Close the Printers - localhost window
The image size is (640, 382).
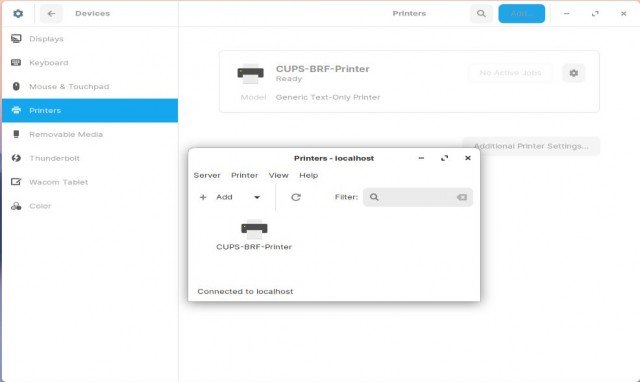pyautogui.click(x=468, y=158)
